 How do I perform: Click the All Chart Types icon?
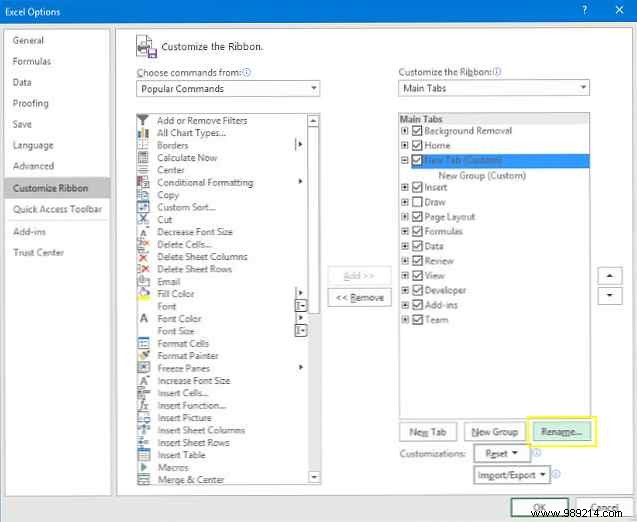click(143, 133)
